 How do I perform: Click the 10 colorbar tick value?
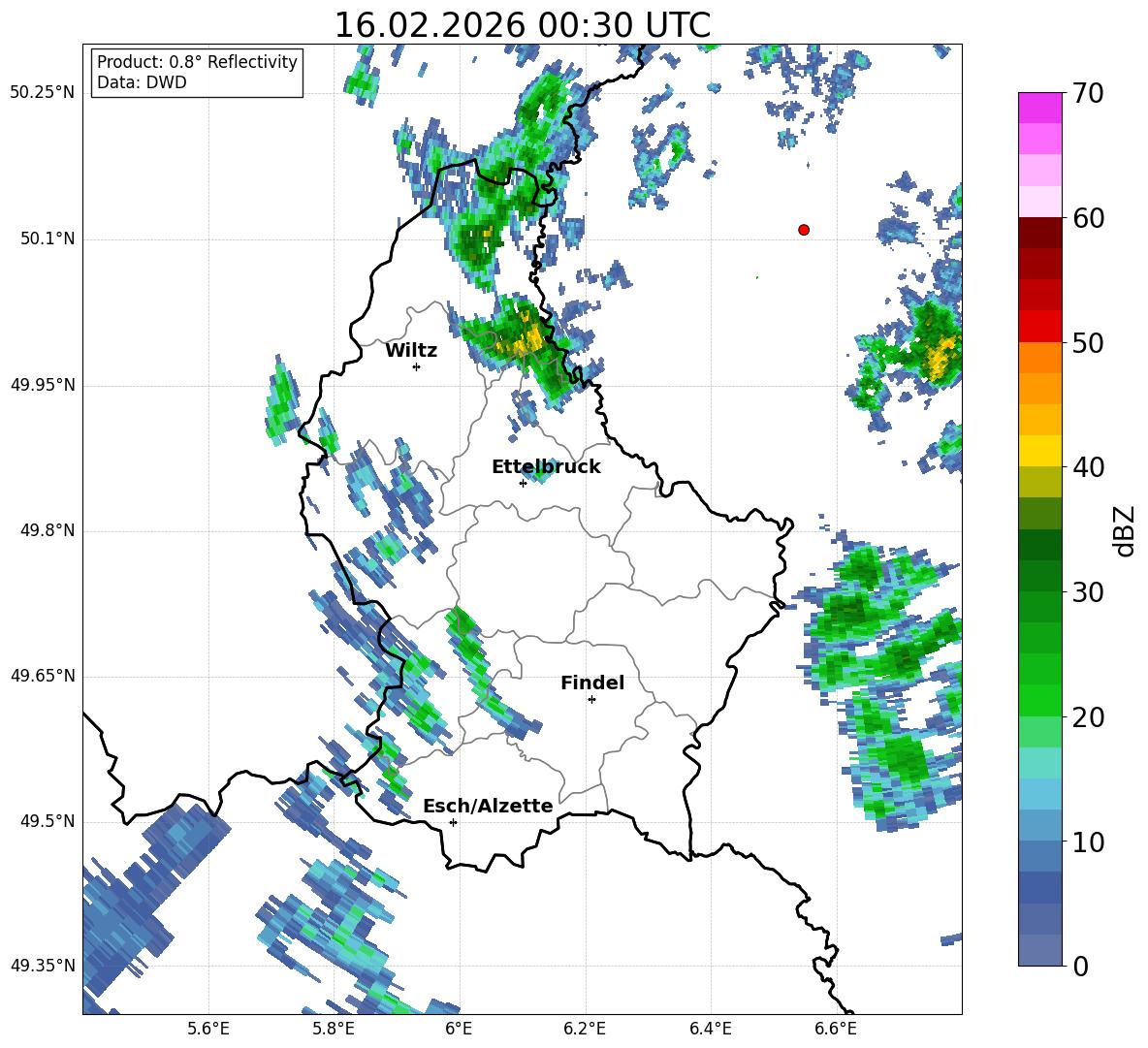click(x=1087, y=842)
